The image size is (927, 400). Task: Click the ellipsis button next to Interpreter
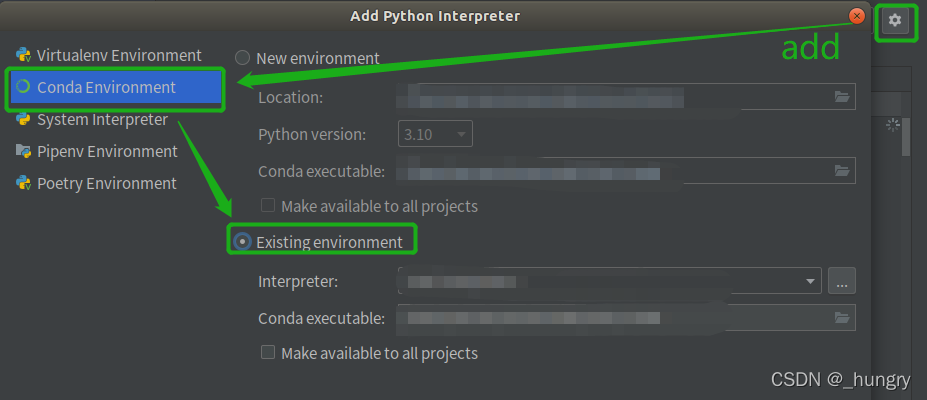click(x=842, y=281)
